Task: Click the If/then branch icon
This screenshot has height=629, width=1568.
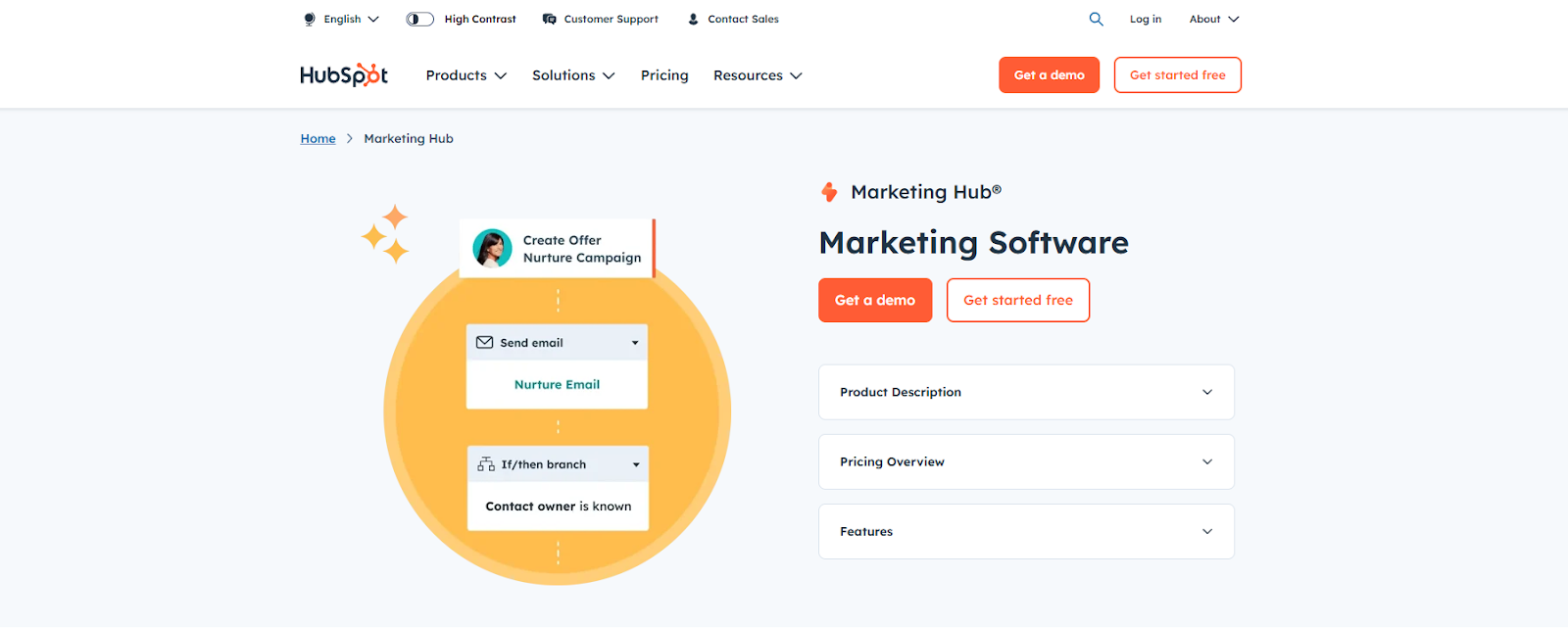Action: point(486,464)
